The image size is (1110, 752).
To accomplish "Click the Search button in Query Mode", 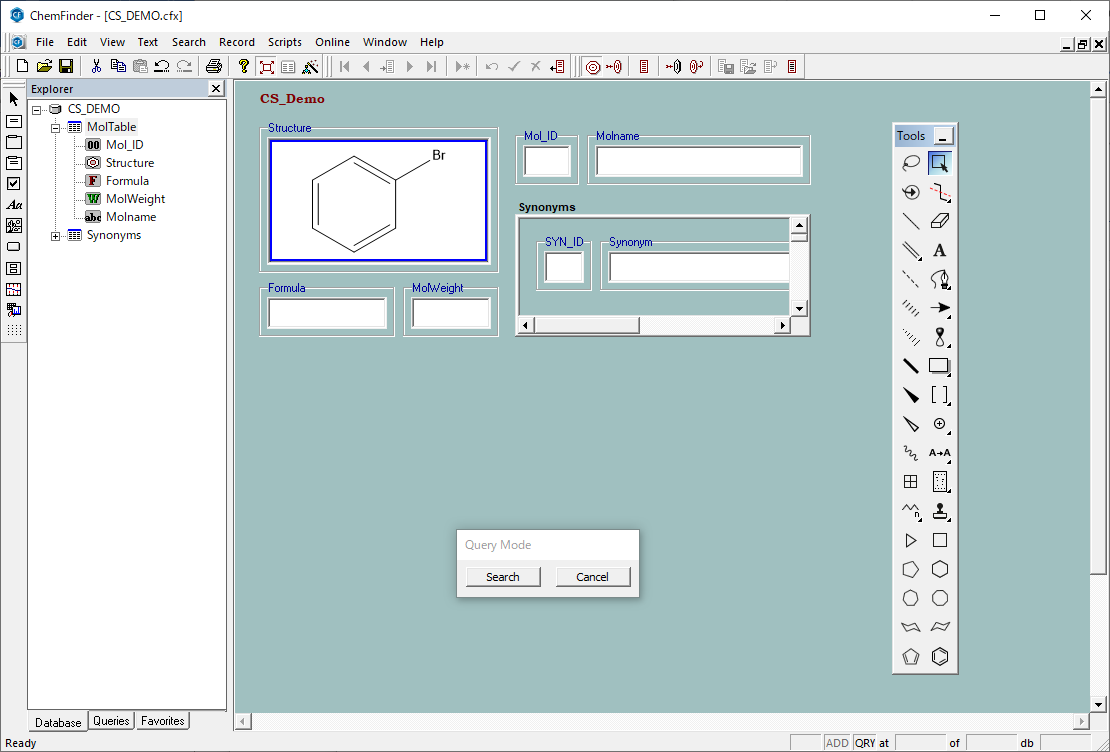I will [x=503, y=577].
